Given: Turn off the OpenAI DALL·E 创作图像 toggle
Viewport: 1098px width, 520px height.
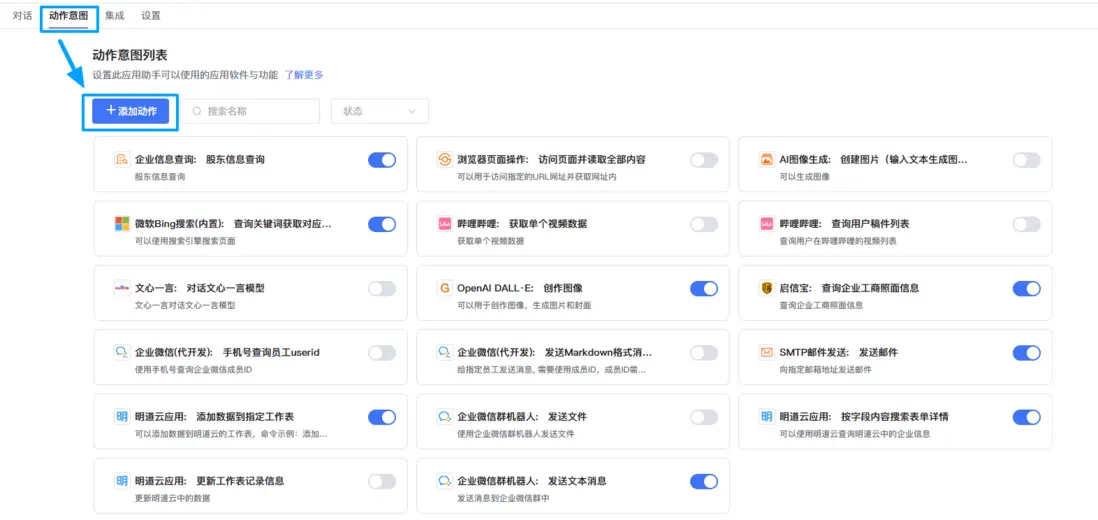Looking at the screenshot, I should (704, 289).
